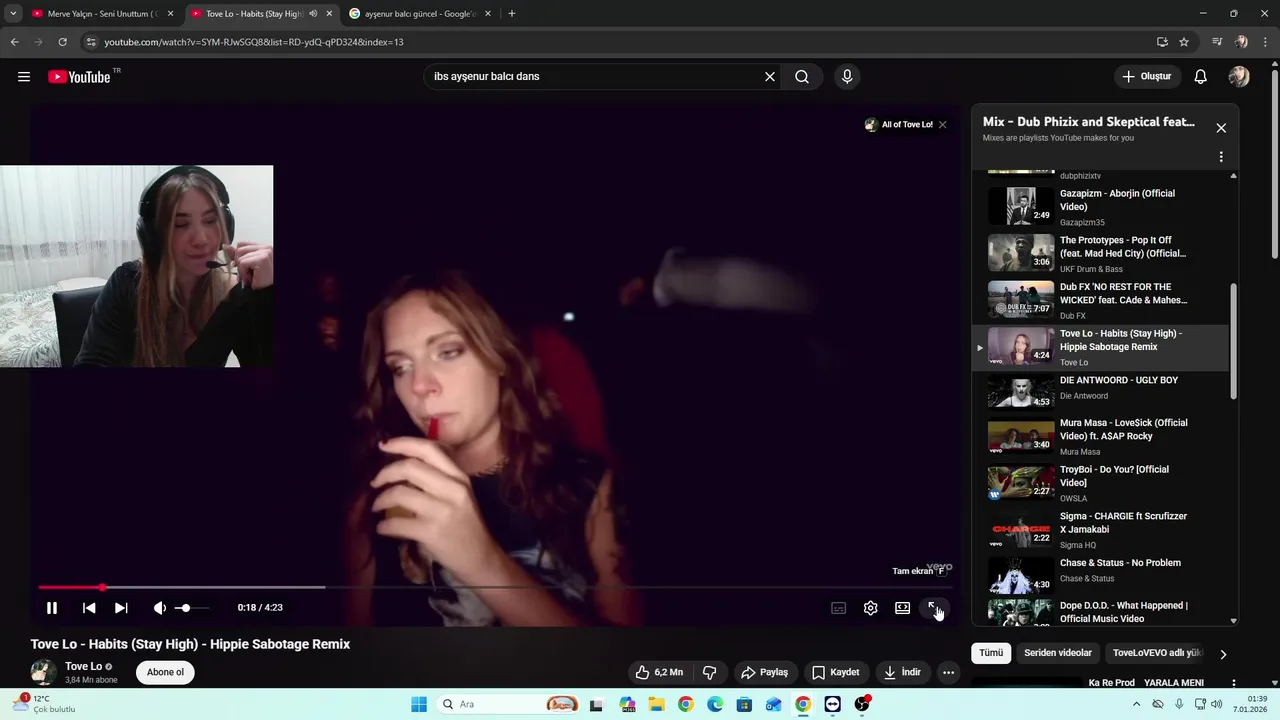Screen dimensions: 1280x720
Task: Select the Seriden videolar chip
Action: (x=1058, y=653)
